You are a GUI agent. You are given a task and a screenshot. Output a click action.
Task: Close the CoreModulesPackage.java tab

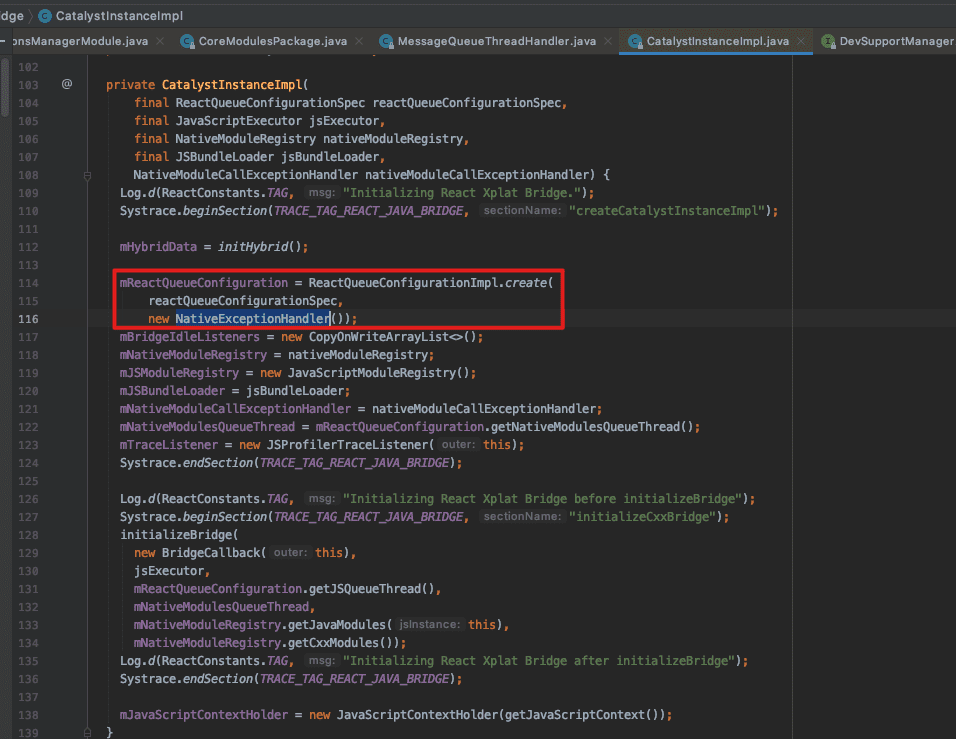[x=358, y=41]
